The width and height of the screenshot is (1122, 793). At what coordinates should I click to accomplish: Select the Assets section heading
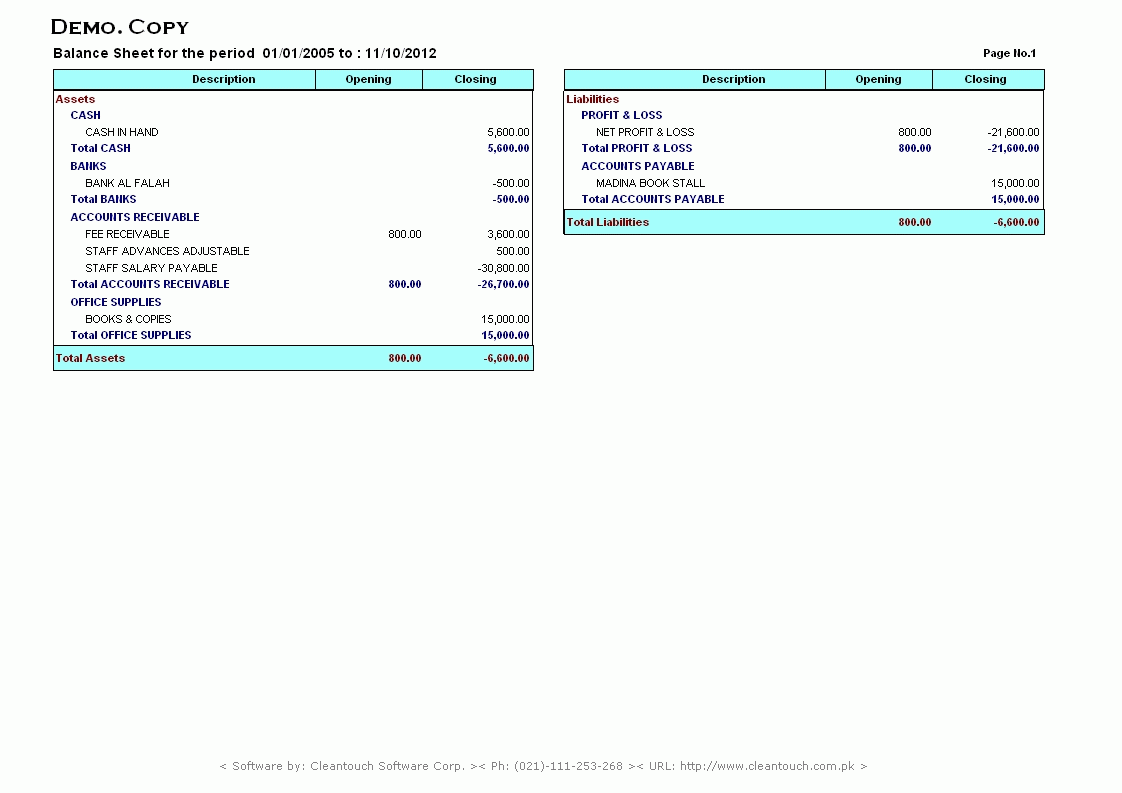pyautogui.click(x=75, y=99)
